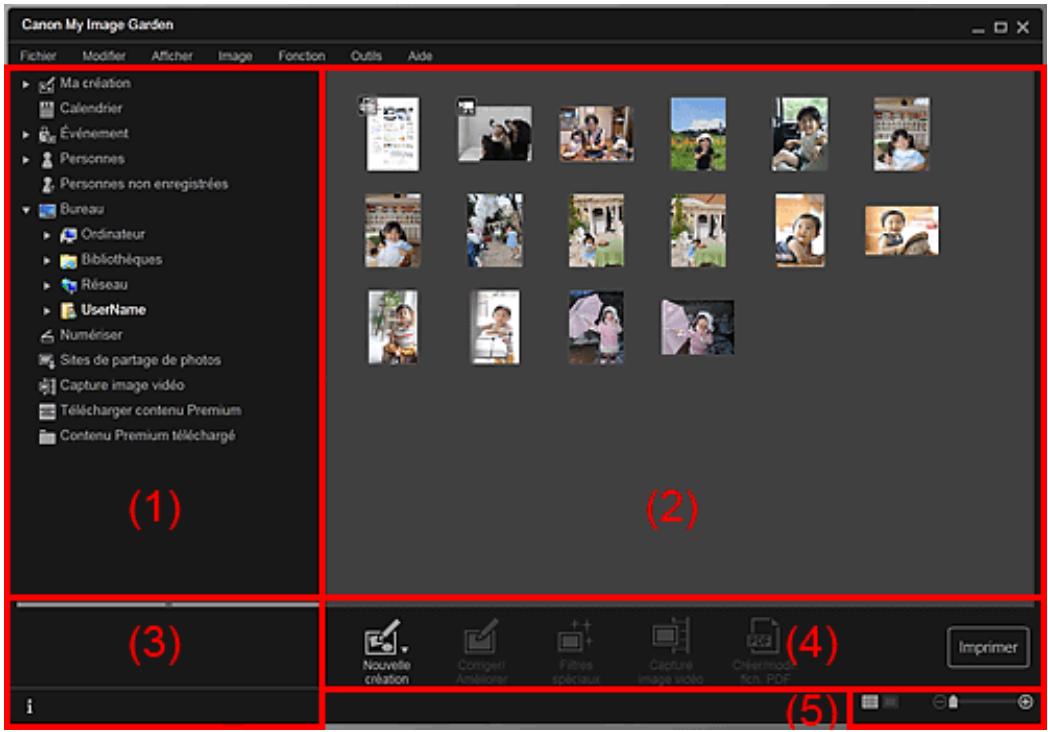Click the UserName folder icon
The height and width of the screenshot is (732, 1048).
pyautogui.click(x=68, y=311)
